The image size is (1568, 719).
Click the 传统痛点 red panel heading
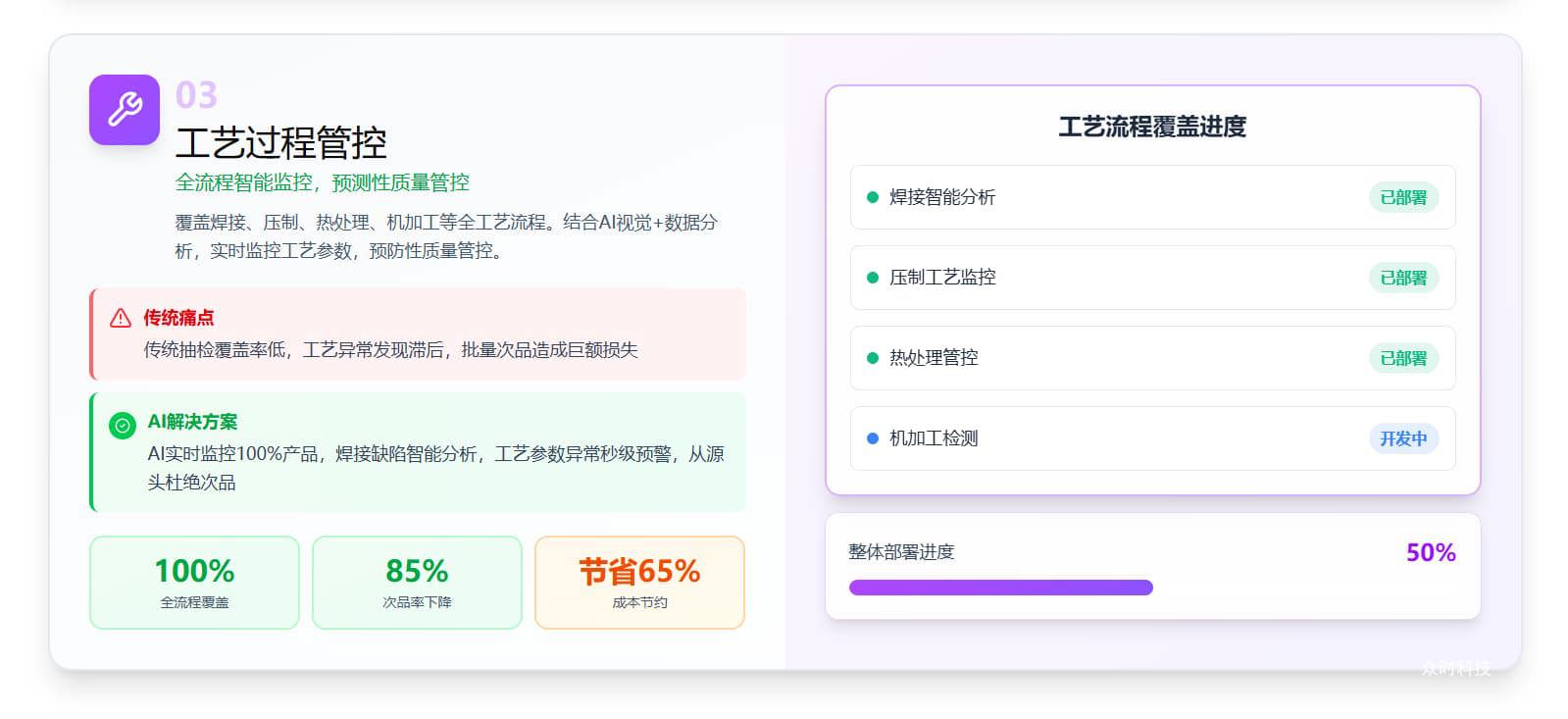[178, 318]
